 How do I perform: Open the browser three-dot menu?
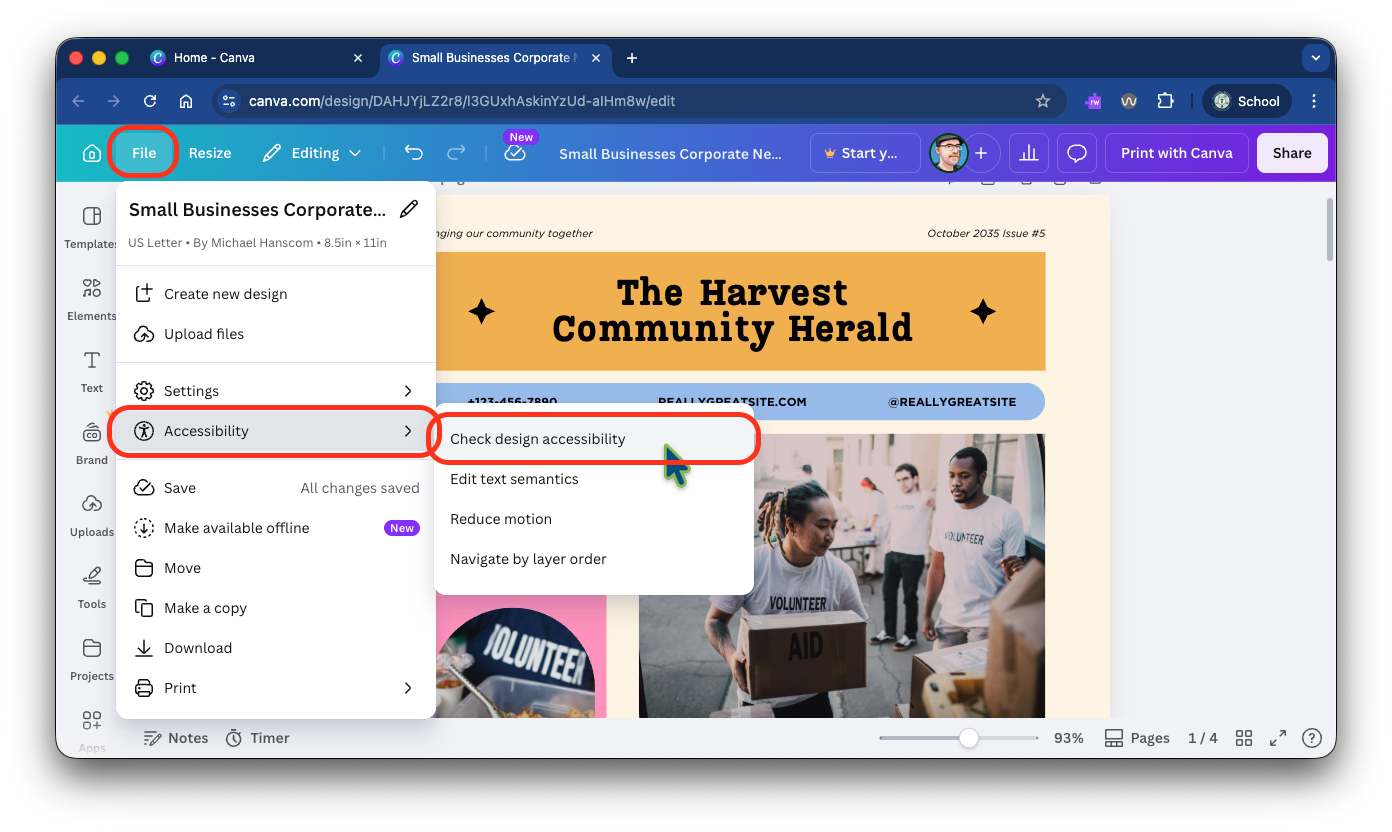pyautogui.click(x=1314, y=101)
